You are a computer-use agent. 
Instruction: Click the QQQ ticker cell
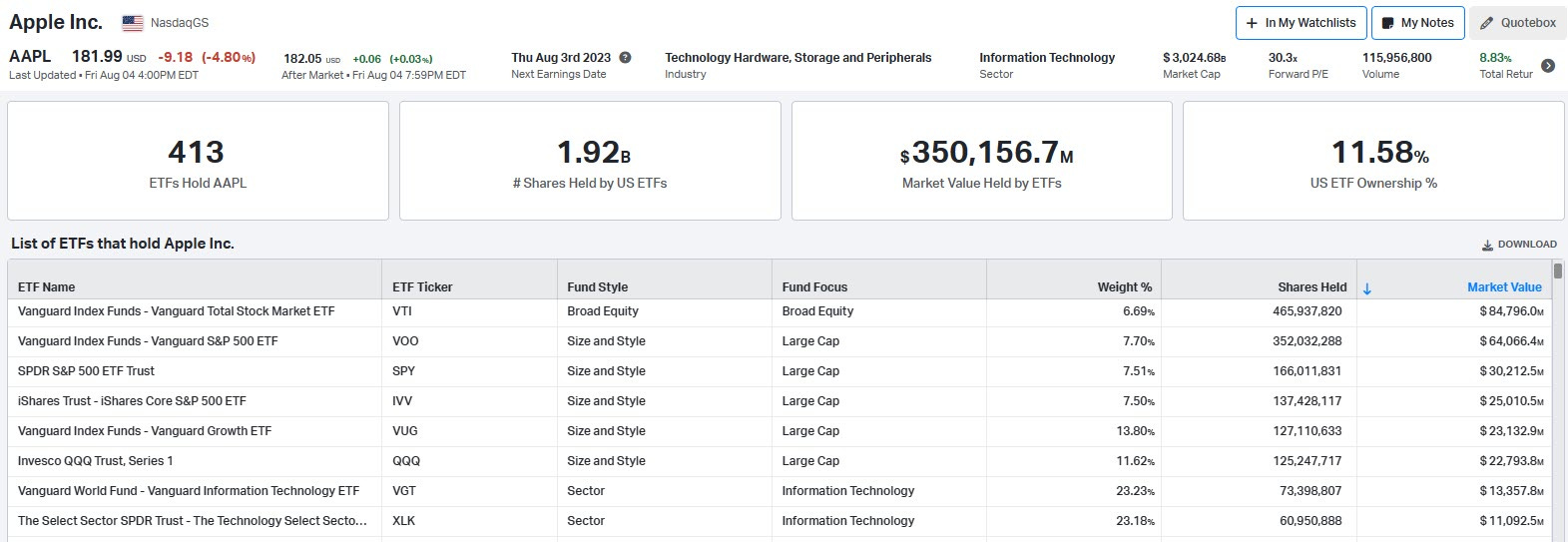click(x=406, y=461)
